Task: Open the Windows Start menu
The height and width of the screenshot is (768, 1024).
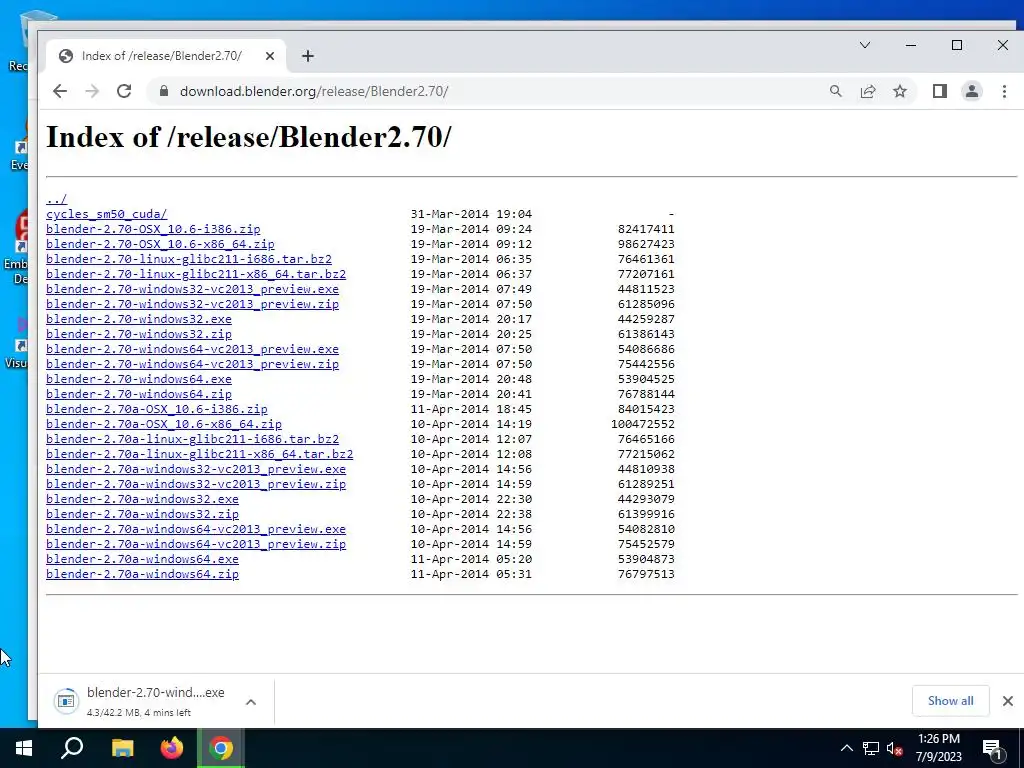Action: pos(24,748)
